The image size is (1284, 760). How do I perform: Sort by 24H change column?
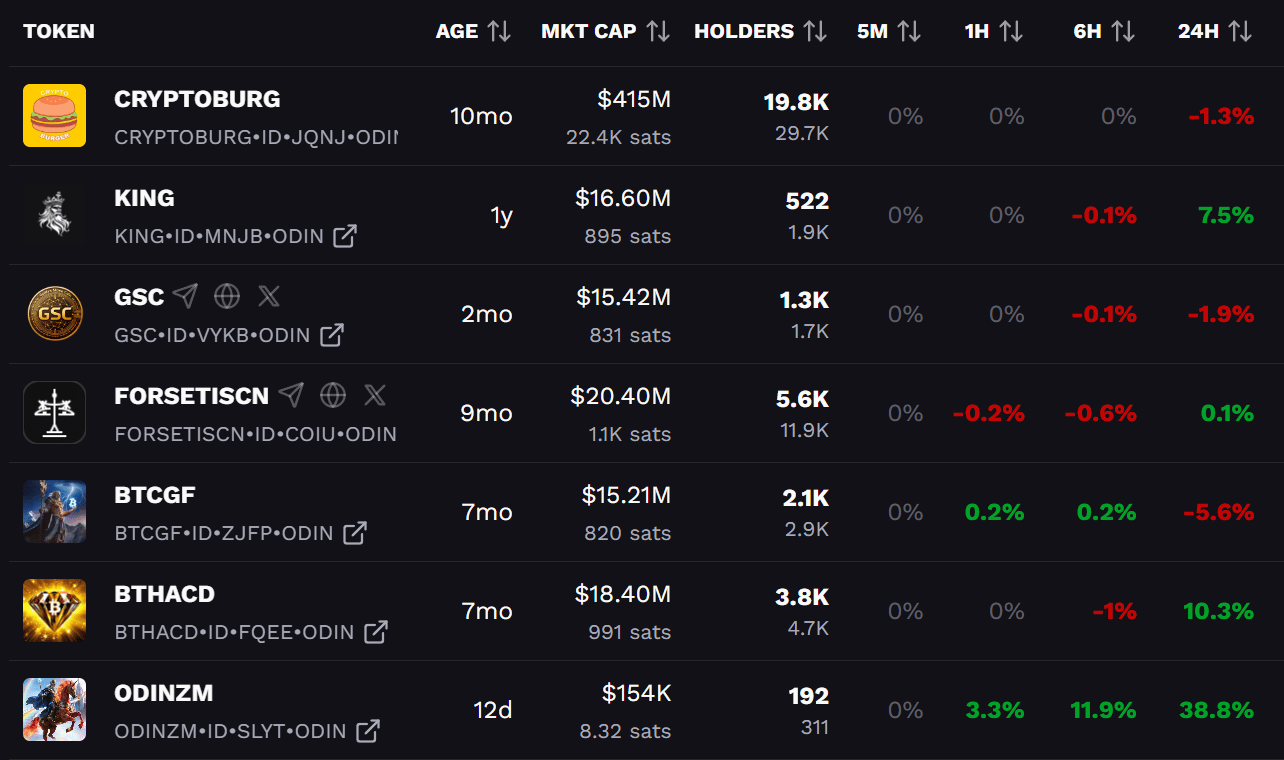pos(1240,32)
